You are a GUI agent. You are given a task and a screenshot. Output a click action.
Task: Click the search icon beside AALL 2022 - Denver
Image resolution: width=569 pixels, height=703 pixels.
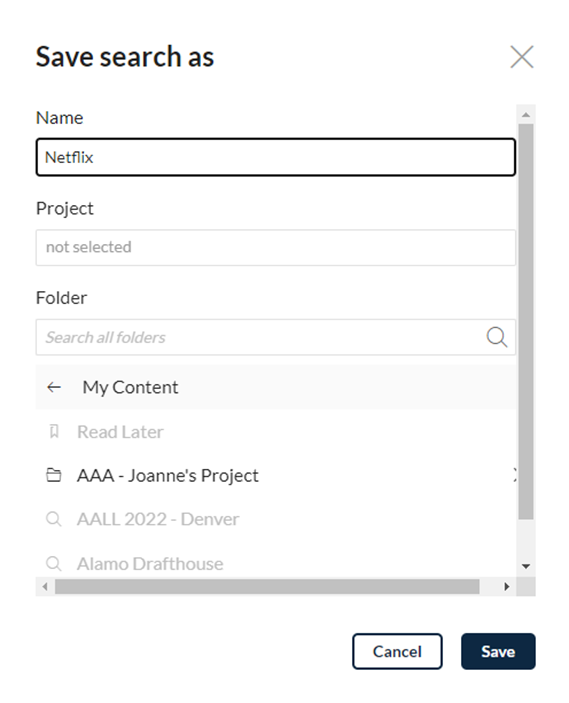54,519
